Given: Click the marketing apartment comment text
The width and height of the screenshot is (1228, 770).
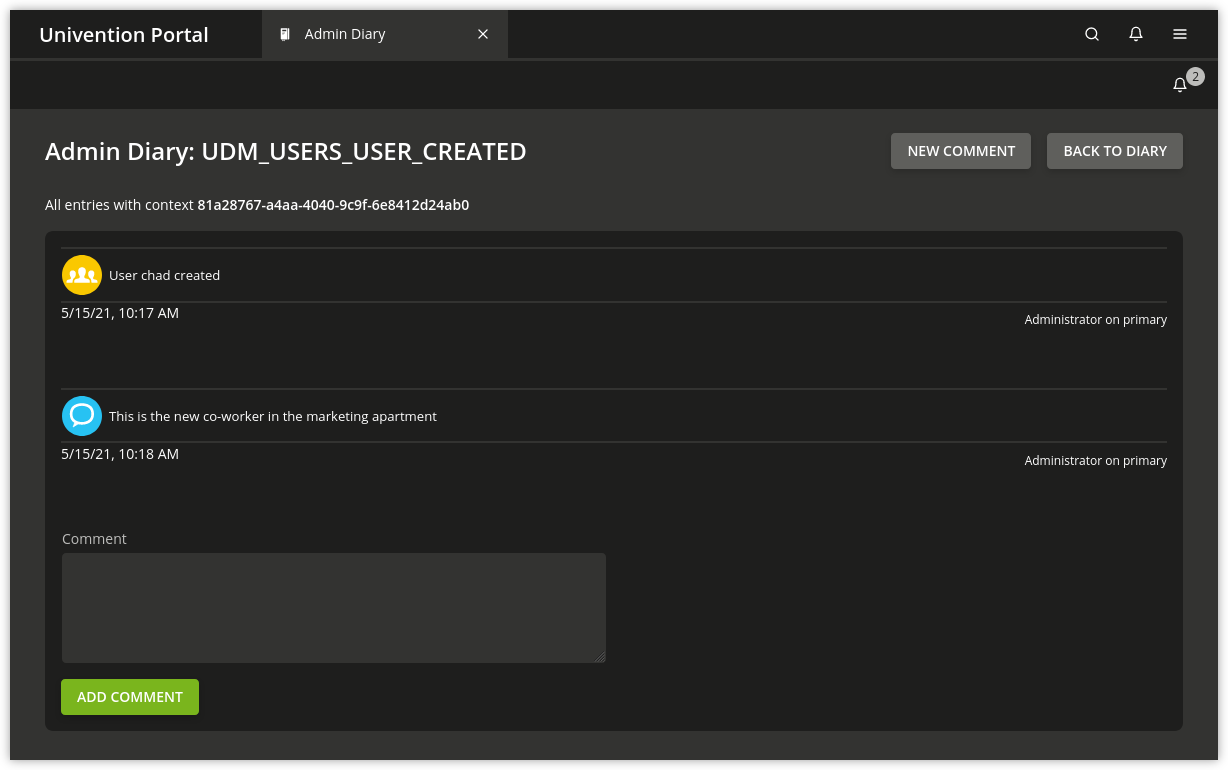Looking at the screenshot, I should pyautogui.click(x=273, y=416).
